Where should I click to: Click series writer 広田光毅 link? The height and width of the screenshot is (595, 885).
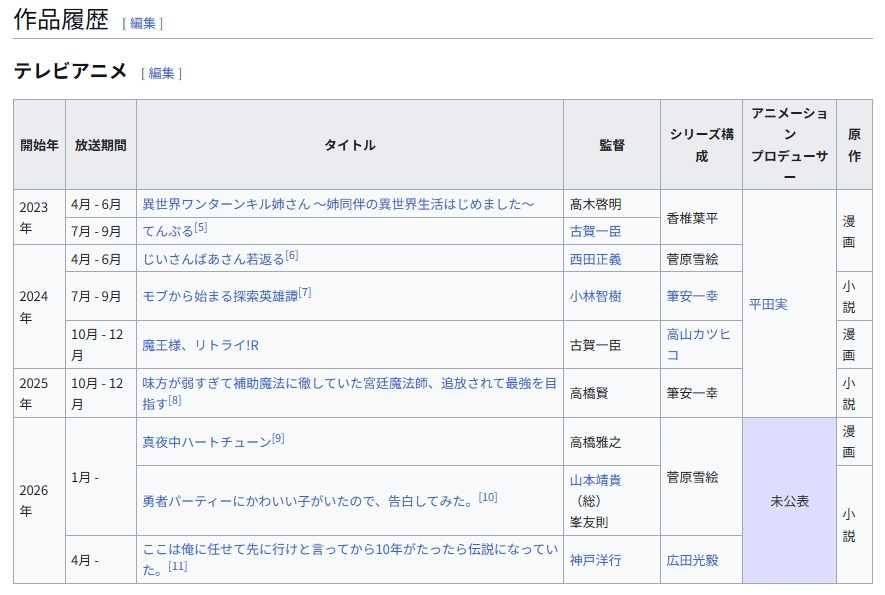pyautogui.click(x=692, y=560)
